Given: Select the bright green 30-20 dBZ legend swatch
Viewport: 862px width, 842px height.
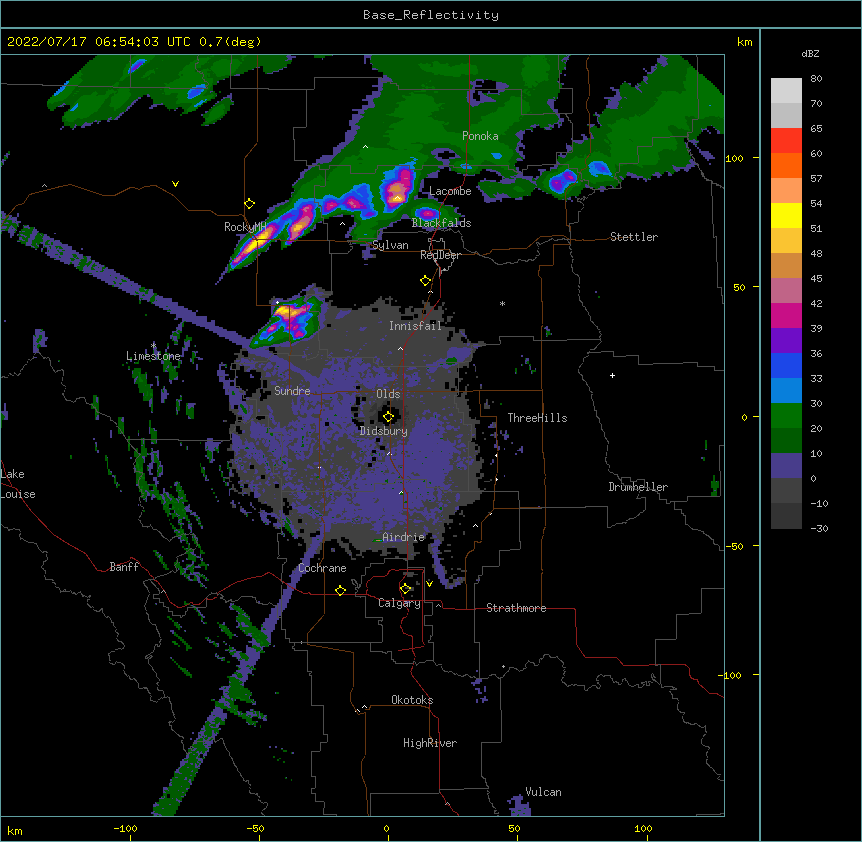Looking at the screenshot, I should tap(786, 416).
